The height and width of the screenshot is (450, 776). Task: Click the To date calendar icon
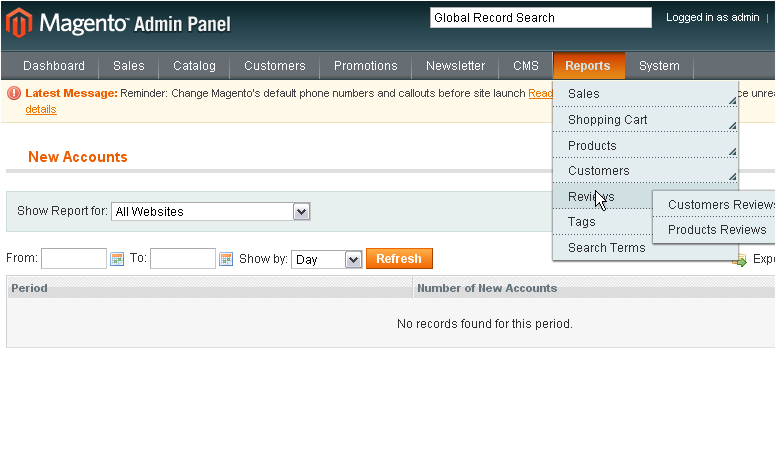coord(226,259)
